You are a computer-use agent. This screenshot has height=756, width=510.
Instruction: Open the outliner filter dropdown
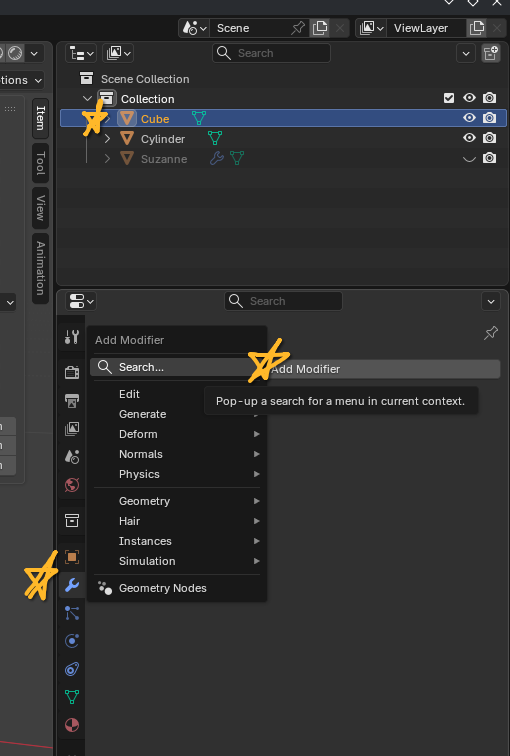point(466,53)
